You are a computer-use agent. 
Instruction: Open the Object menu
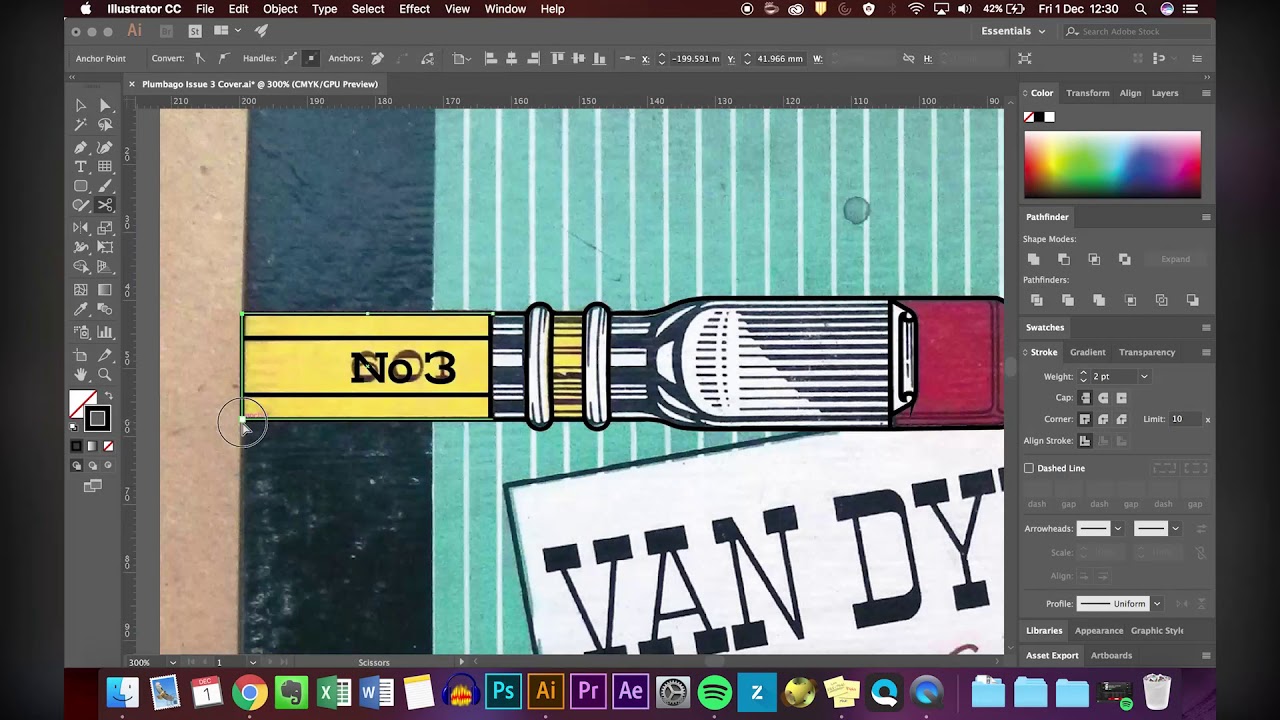pyautogui.click(x=280, y=9)
